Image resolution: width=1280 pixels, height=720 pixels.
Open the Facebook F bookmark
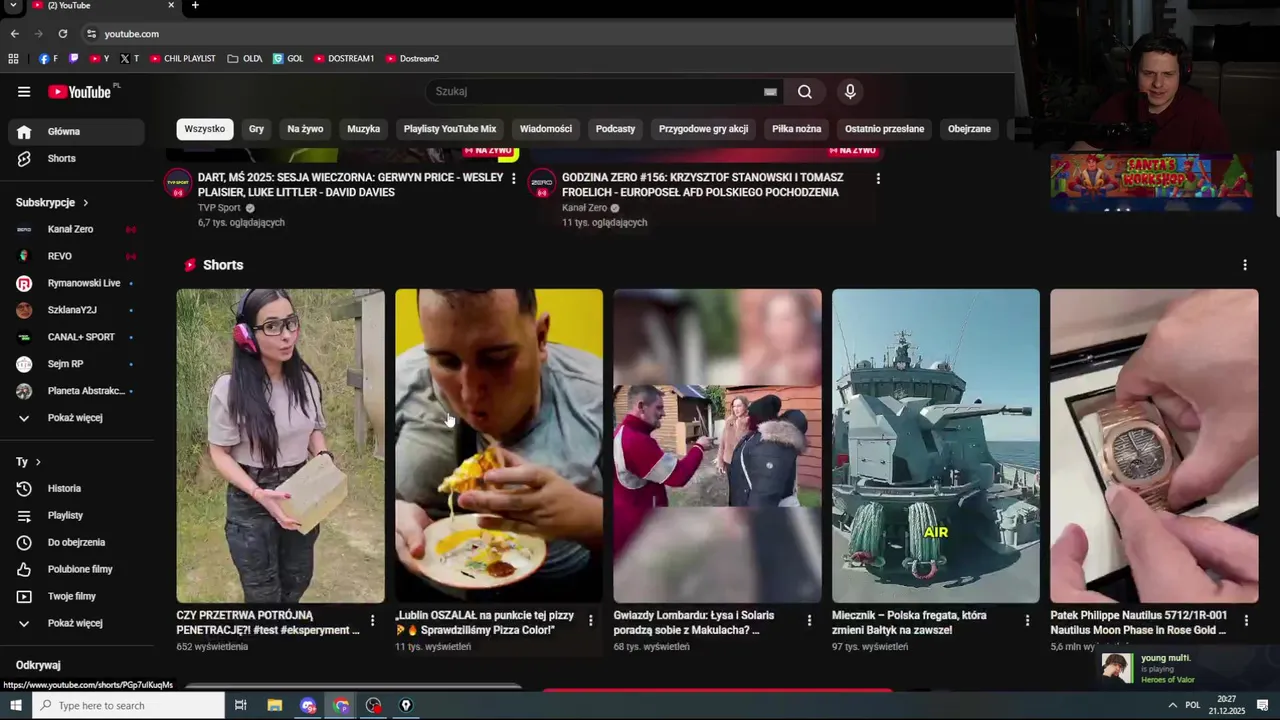click(x=48, y=59)
